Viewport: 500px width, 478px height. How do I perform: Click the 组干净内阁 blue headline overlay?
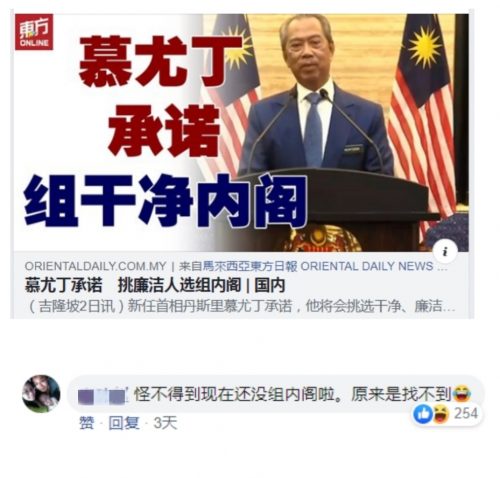pos(166,200)
